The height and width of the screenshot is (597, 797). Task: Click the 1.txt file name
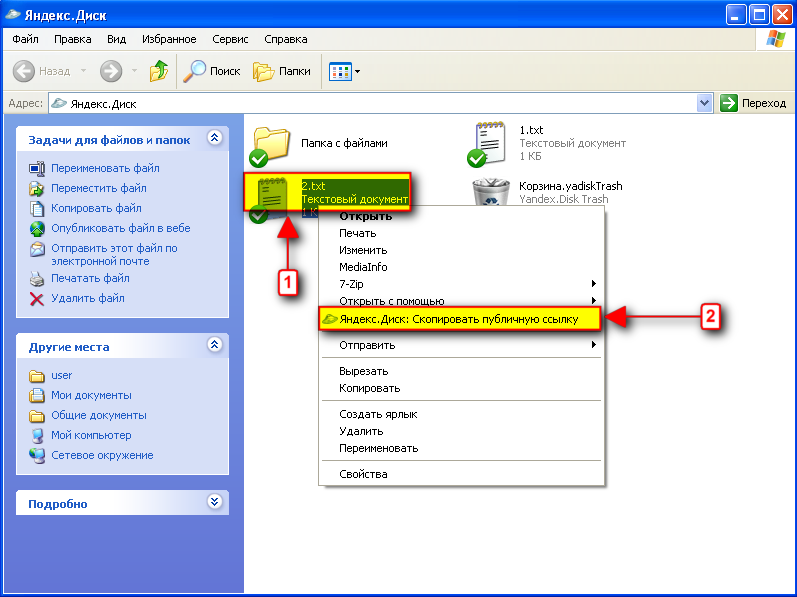pyautogui.click(x=531, y=130)
